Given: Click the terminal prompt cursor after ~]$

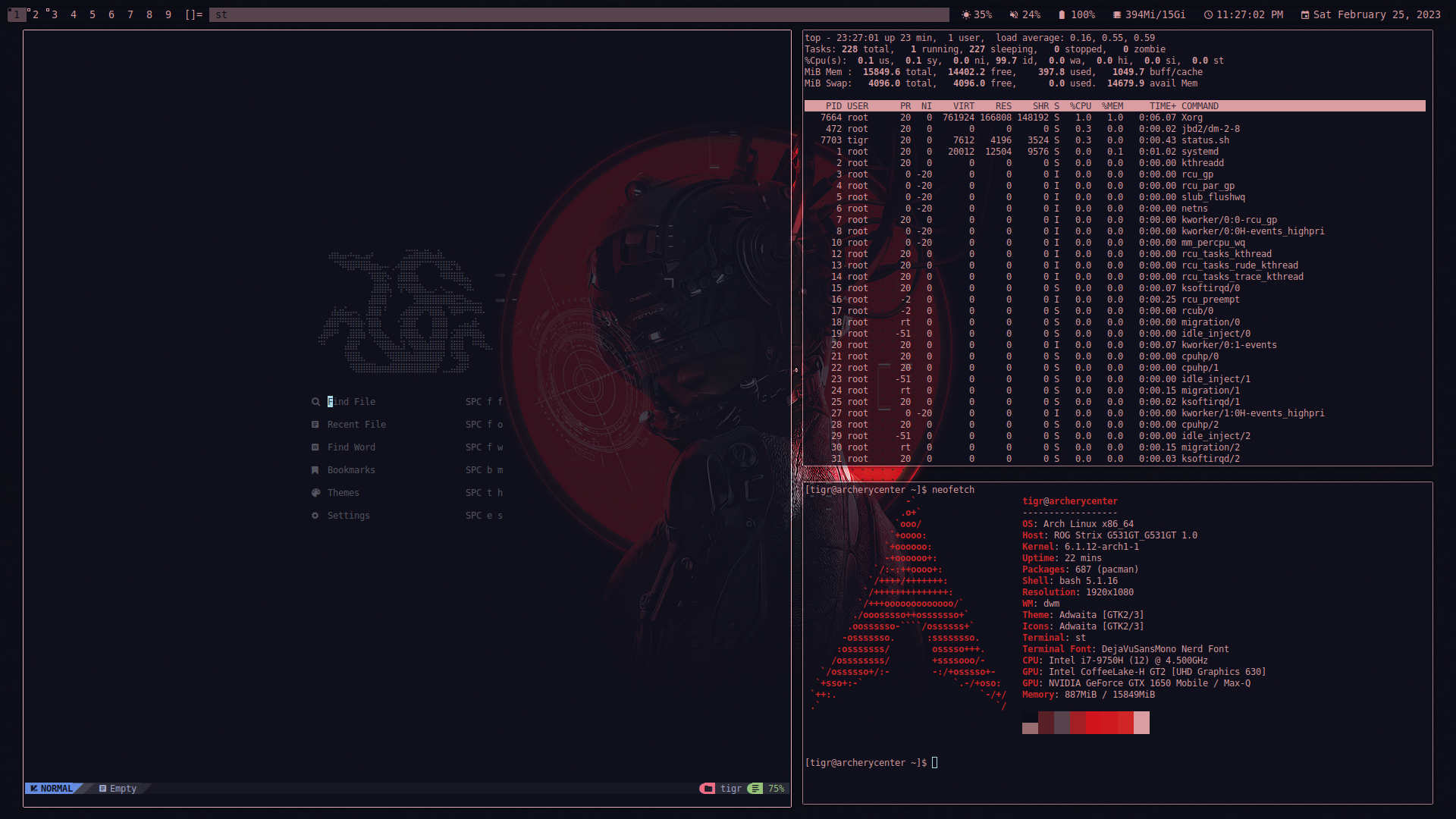Looking at the screenshot, I should click(x=935, y=763).
